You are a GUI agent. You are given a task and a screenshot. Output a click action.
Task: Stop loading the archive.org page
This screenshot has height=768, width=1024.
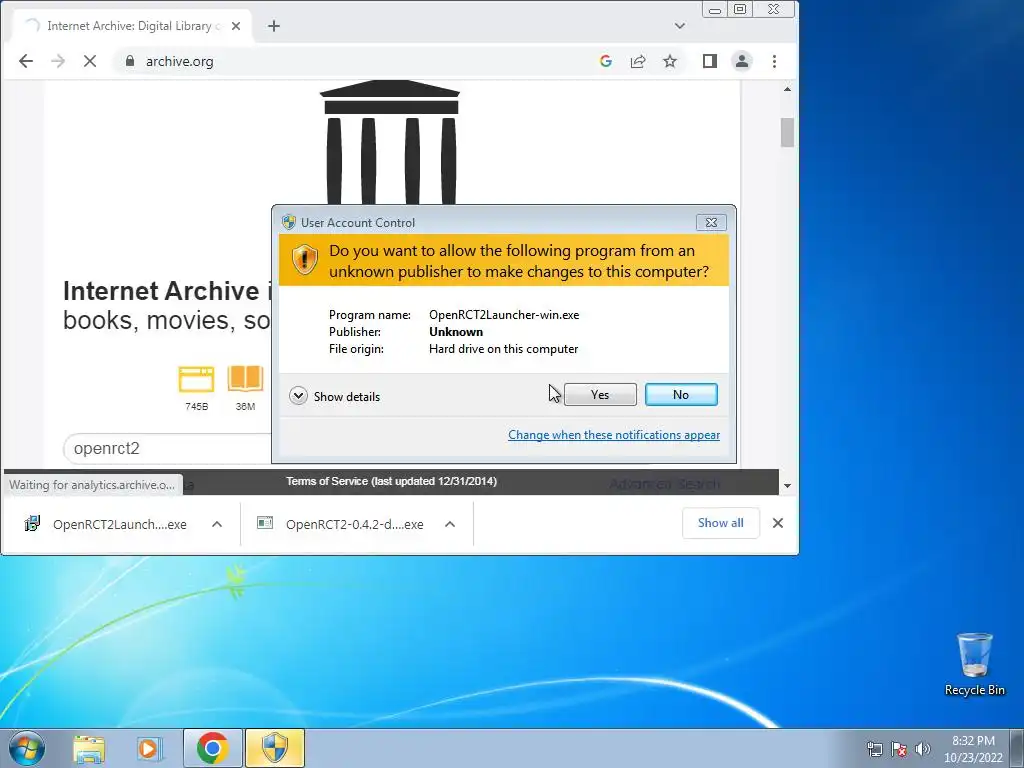(89, 61)
